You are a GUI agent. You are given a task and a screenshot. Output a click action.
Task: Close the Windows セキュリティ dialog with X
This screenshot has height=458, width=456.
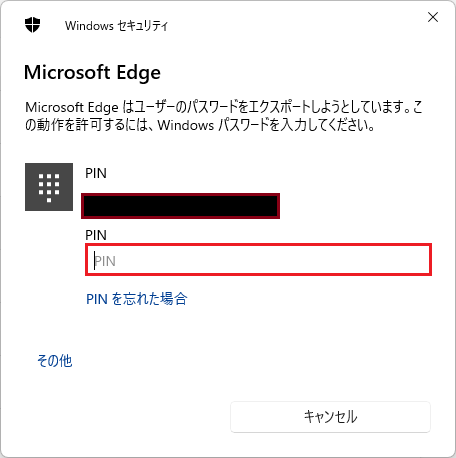point(433,17)
